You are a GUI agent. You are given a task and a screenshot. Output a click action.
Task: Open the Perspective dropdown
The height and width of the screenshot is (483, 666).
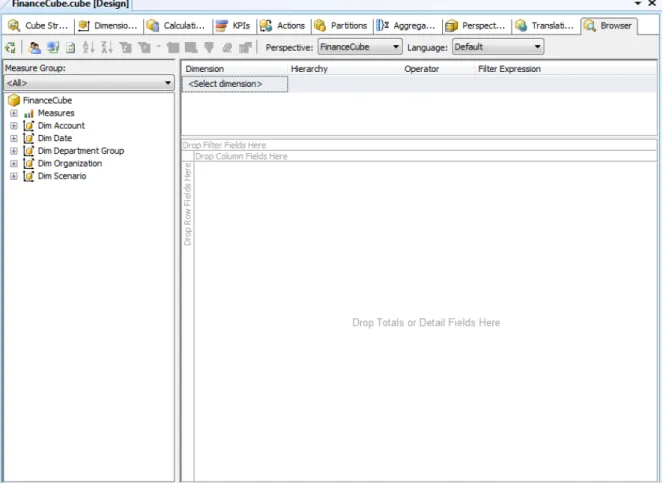click(360, 47)
